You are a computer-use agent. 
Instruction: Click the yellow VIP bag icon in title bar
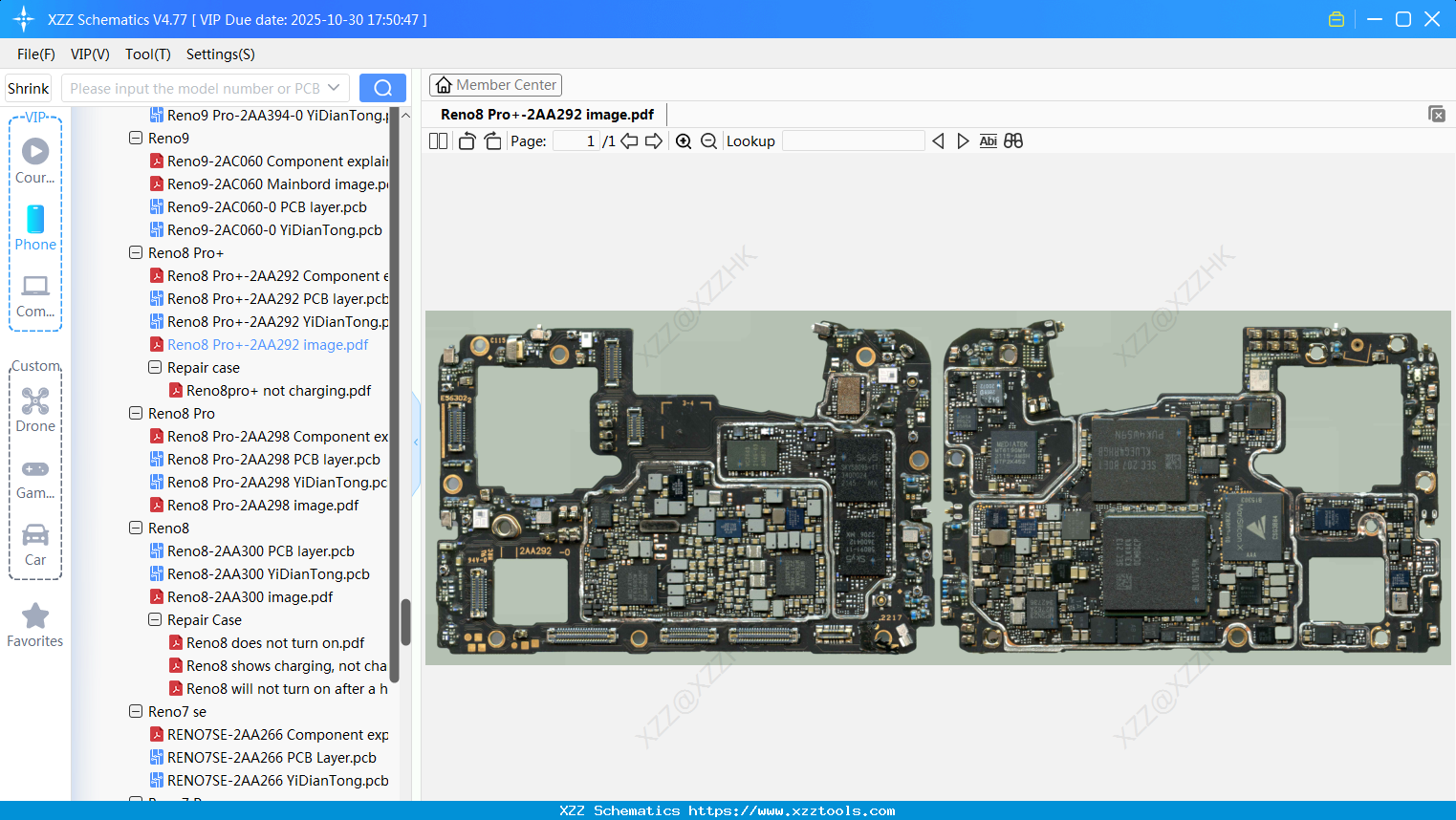click(x=1336, y=19)
